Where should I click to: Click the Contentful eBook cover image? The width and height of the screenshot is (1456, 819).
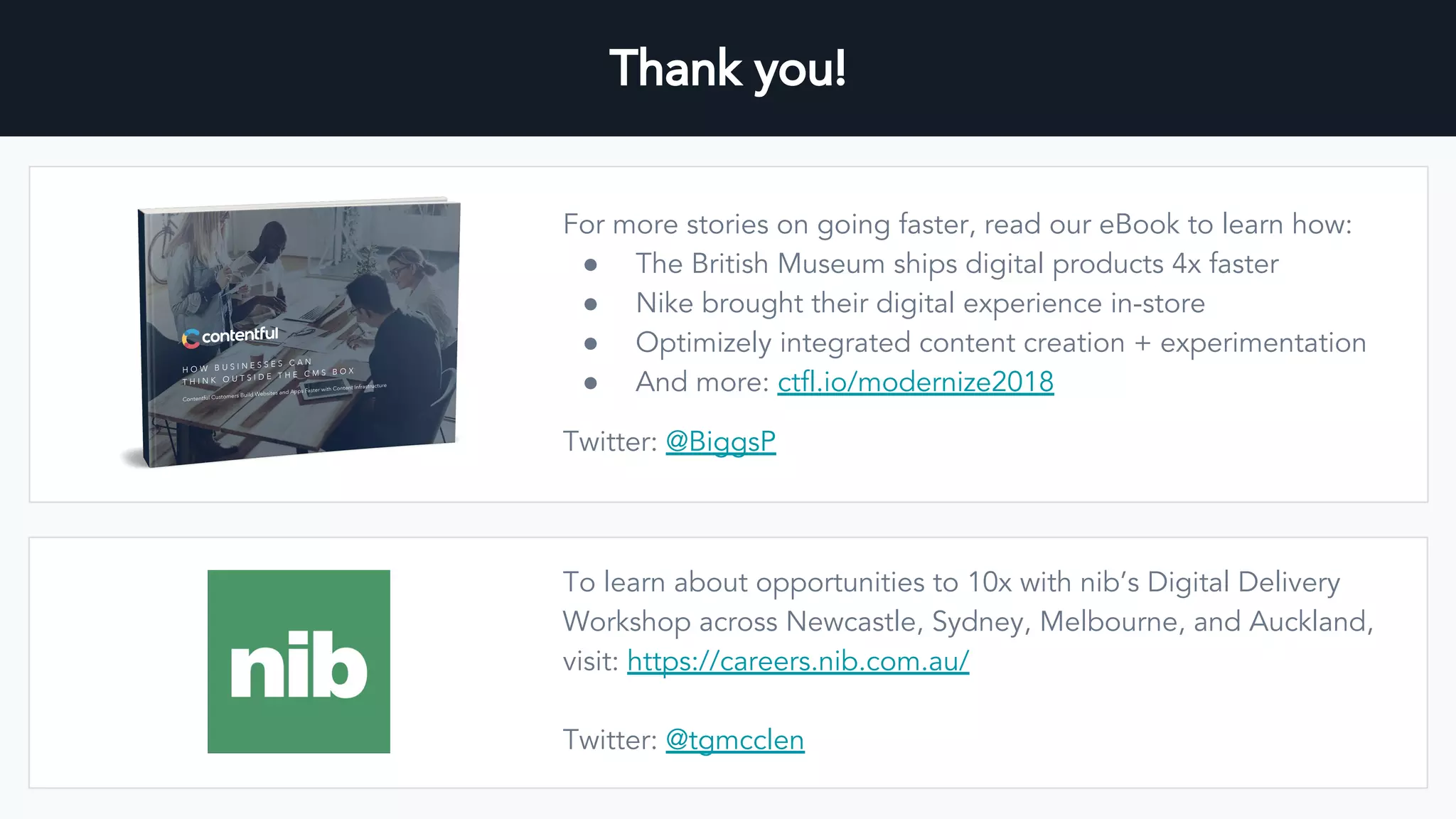pyautogui.click(x=299, y=331)
